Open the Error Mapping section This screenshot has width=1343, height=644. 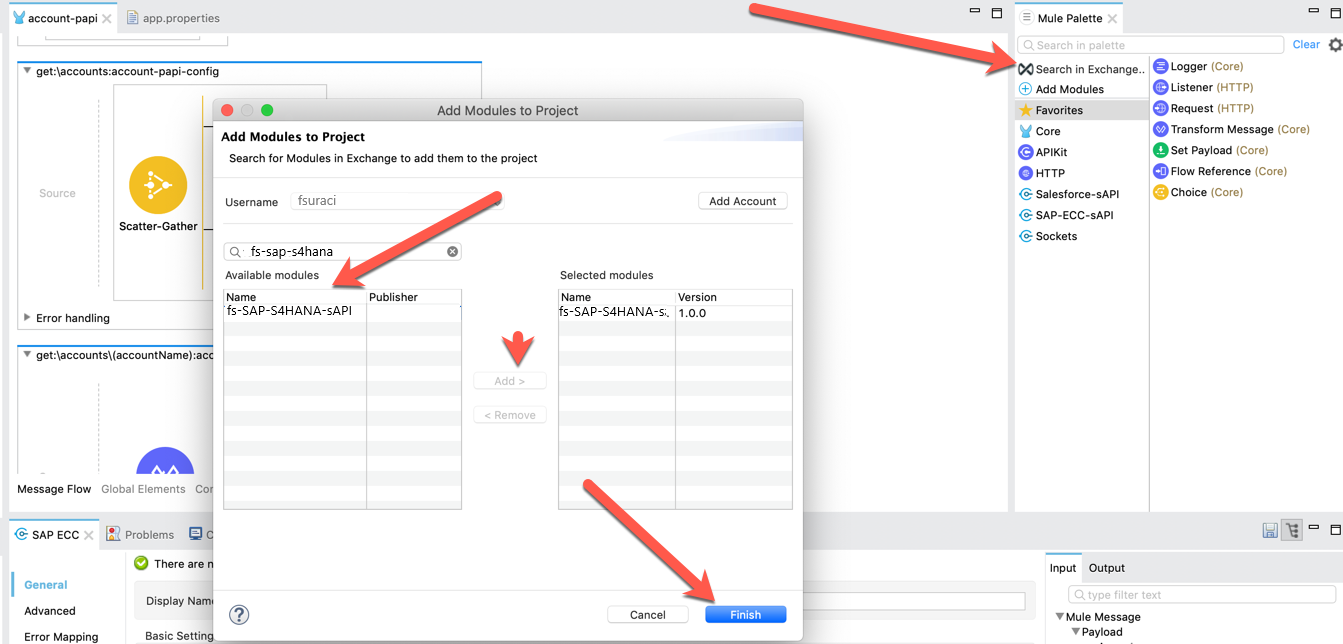61,637
